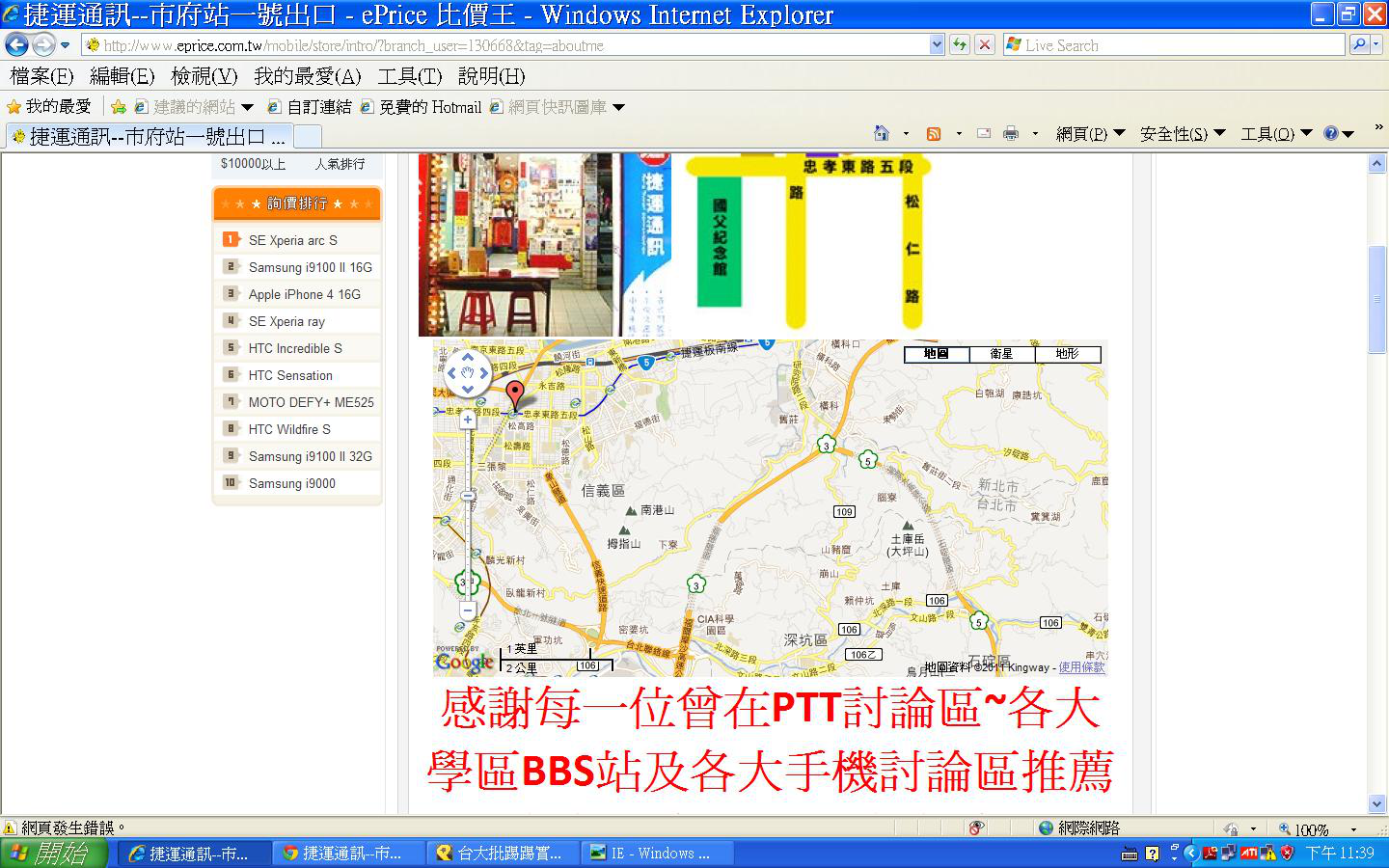Open Samsung i9000 ranking entry
The width and height of the screenshot is (1389, 868).
click(291, 483)
